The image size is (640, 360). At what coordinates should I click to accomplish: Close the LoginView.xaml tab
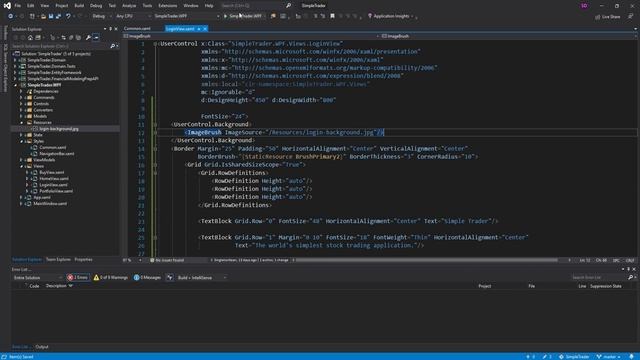205,29
